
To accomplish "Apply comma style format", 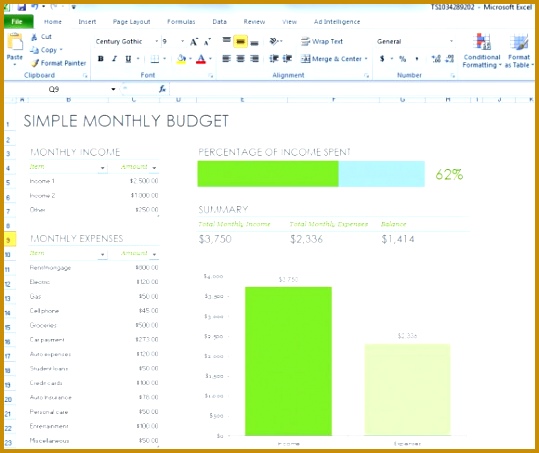I will (x=417, y=59).
